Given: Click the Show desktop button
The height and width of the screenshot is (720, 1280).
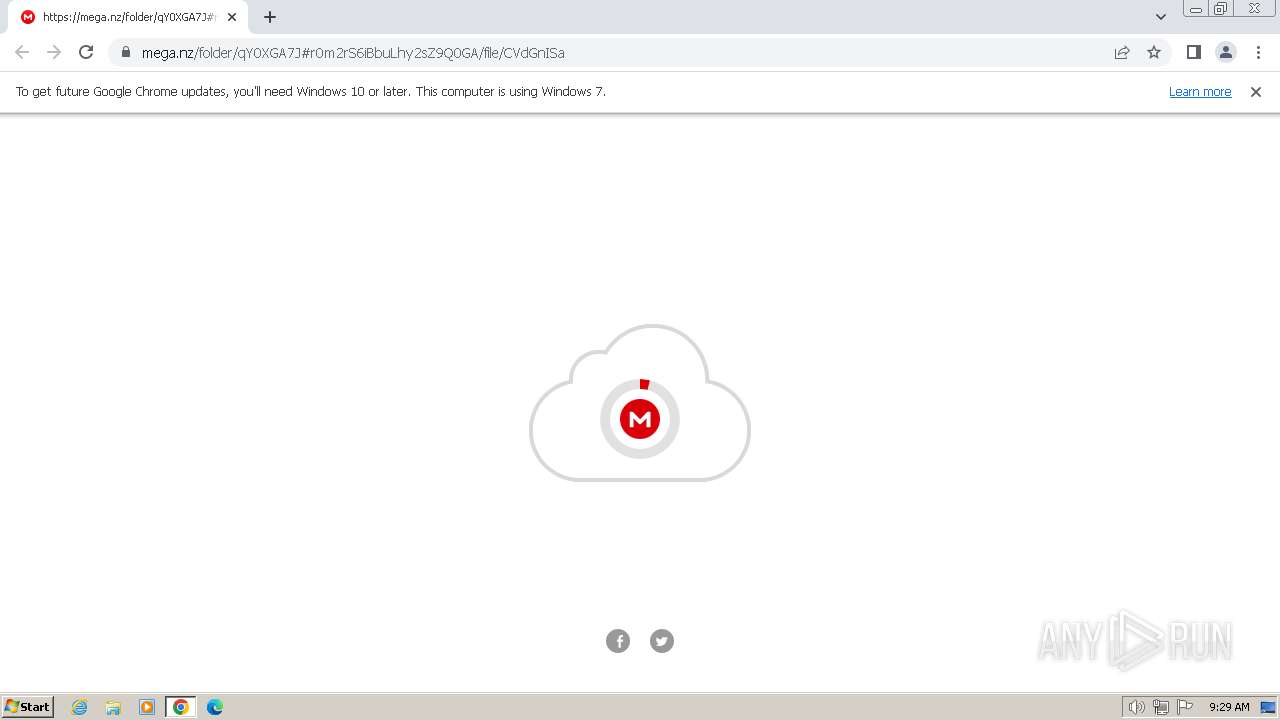Looking at the screenshot, I should pyautogui.click(x=1269, y=707).
